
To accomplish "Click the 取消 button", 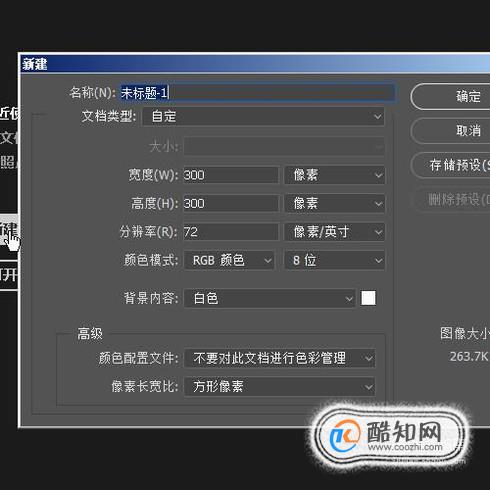I will coord(451,131).
